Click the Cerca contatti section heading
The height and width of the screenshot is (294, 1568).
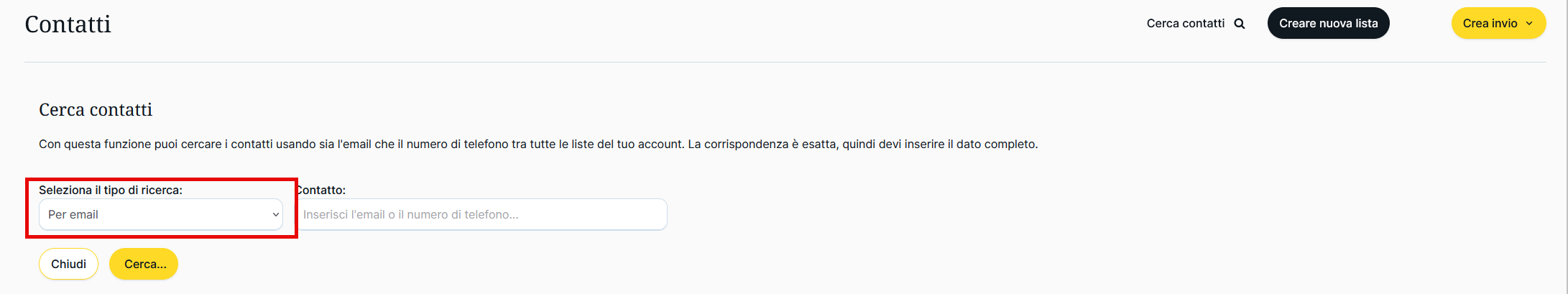pos(96,110)
